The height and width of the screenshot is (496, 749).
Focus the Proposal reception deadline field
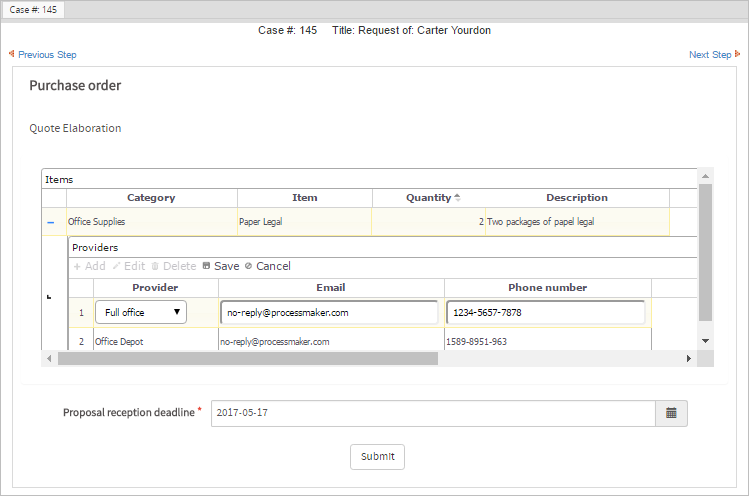point(432,413)
